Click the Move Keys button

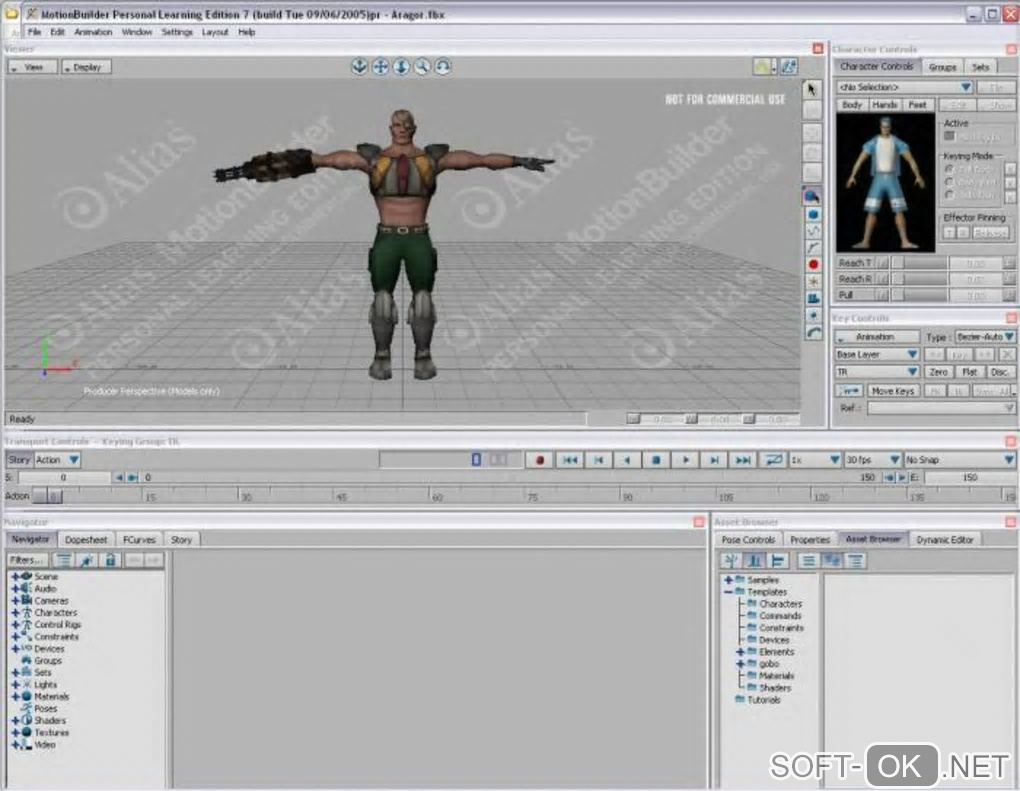point(892,391)
